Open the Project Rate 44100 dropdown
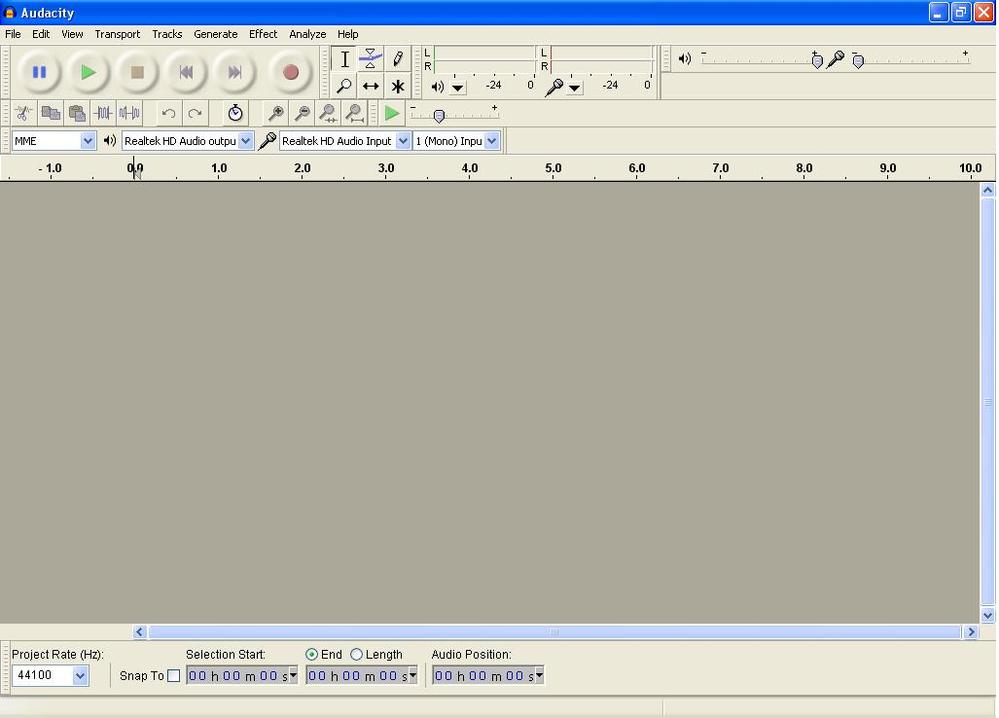The height and width of the screenshot is (718, 999). 80,675
